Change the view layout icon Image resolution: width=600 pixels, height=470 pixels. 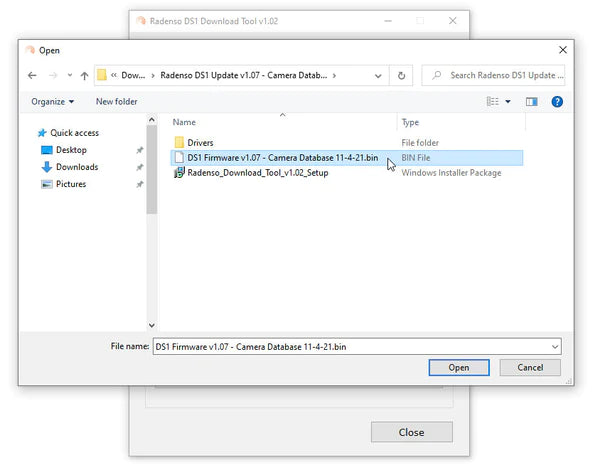[492, 101]
